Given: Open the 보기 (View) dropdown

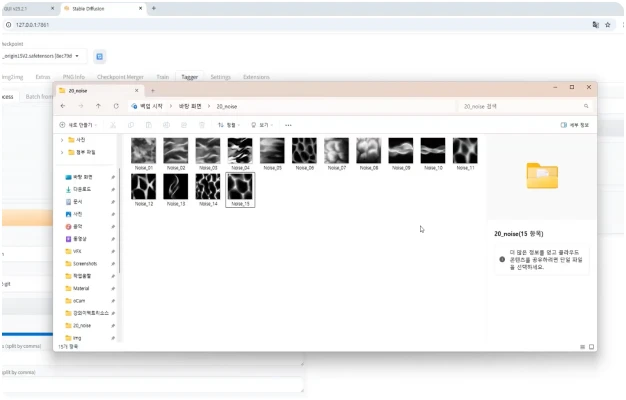Looking at the screenshot, I should [261, 125].
